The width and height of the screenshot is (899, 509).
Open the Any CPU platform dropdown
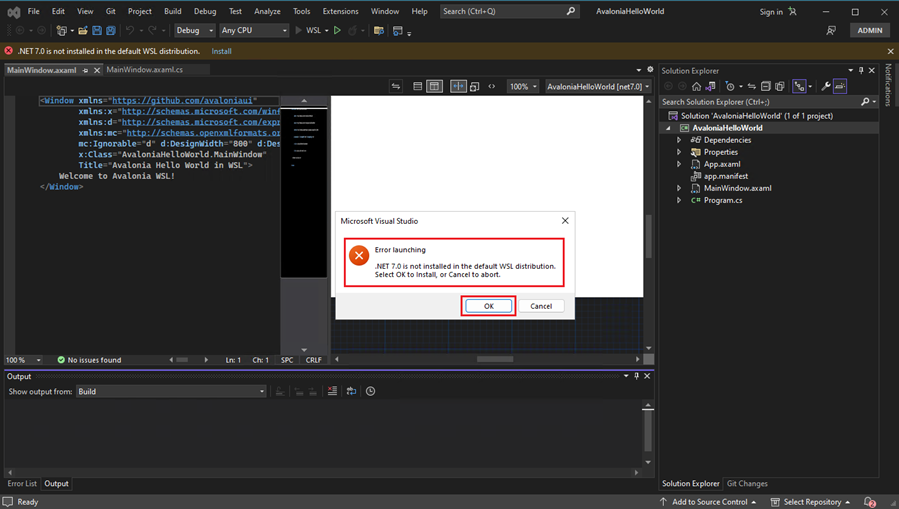coord(254,30)
